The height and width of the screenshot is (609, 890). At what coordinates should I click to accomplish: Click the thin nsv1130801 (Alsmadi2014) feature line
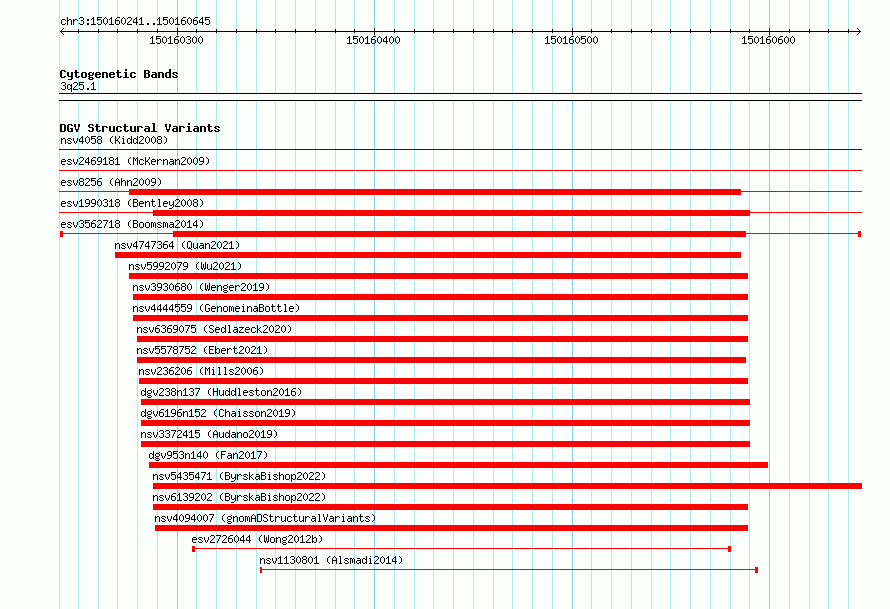[509, 570]
